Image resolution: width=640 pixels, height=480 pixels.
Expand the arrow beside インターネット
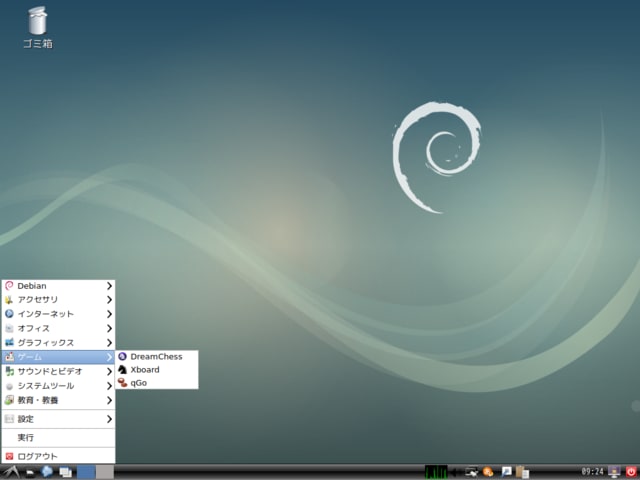click(x=109, y=314)
